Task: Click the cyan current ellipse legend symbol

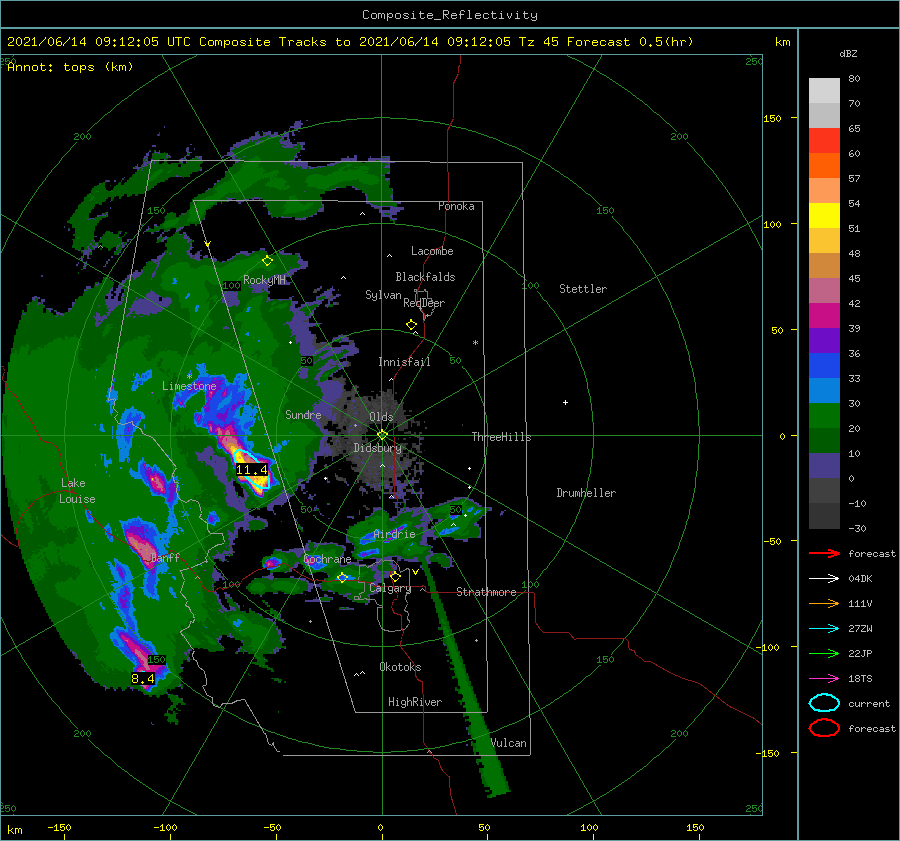Action: coord(824,703)
